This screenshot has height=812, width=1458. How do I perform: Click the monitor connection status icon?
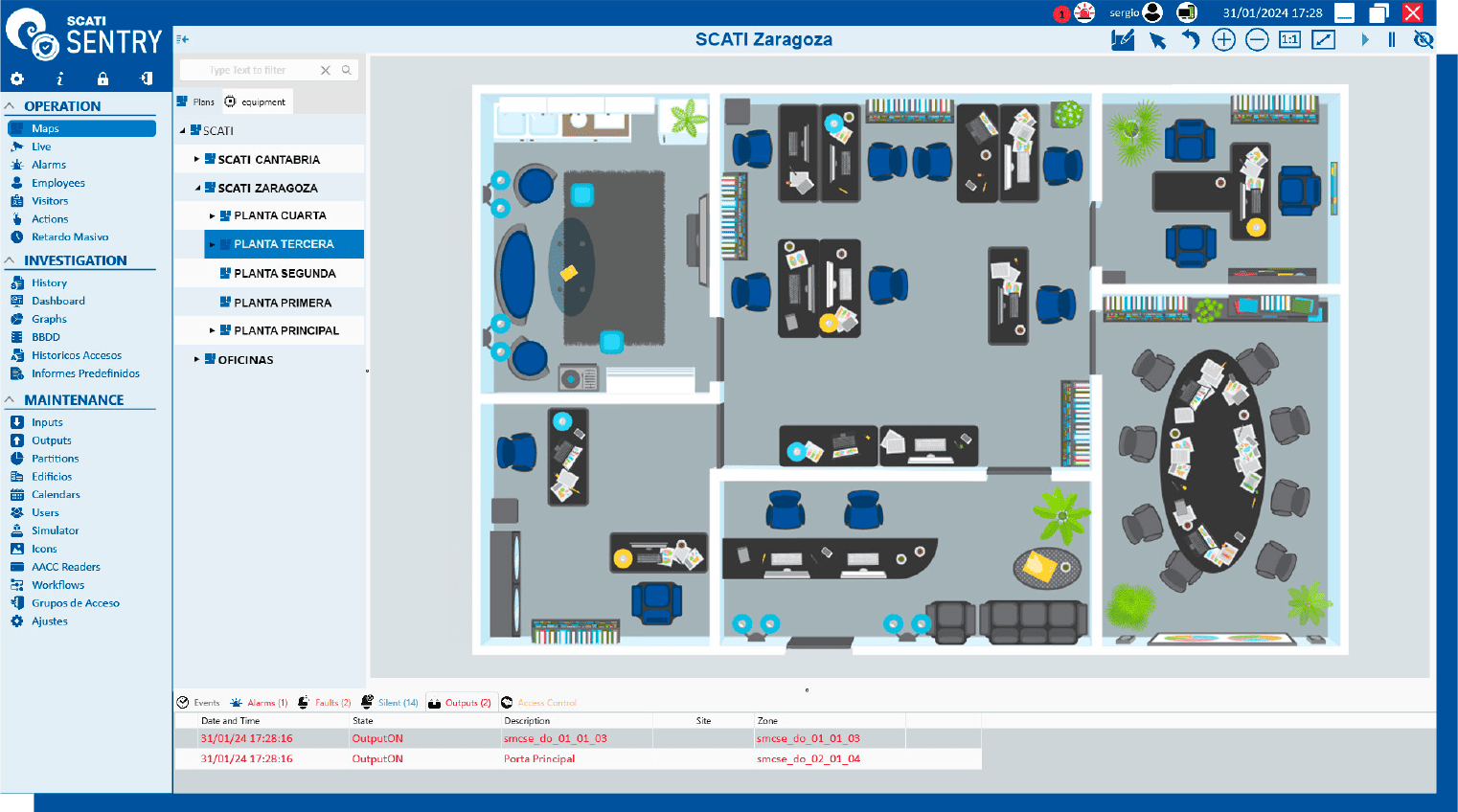(1187, 12)
